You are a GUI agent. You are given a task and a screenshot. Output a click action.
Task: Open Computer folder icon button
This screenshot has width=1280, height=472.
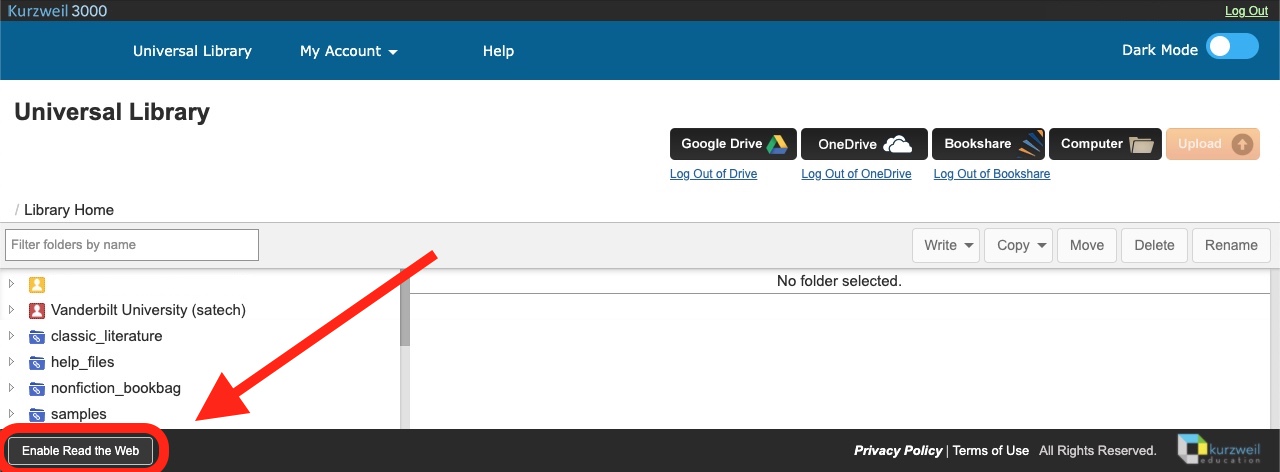(x=1105, y=144)
